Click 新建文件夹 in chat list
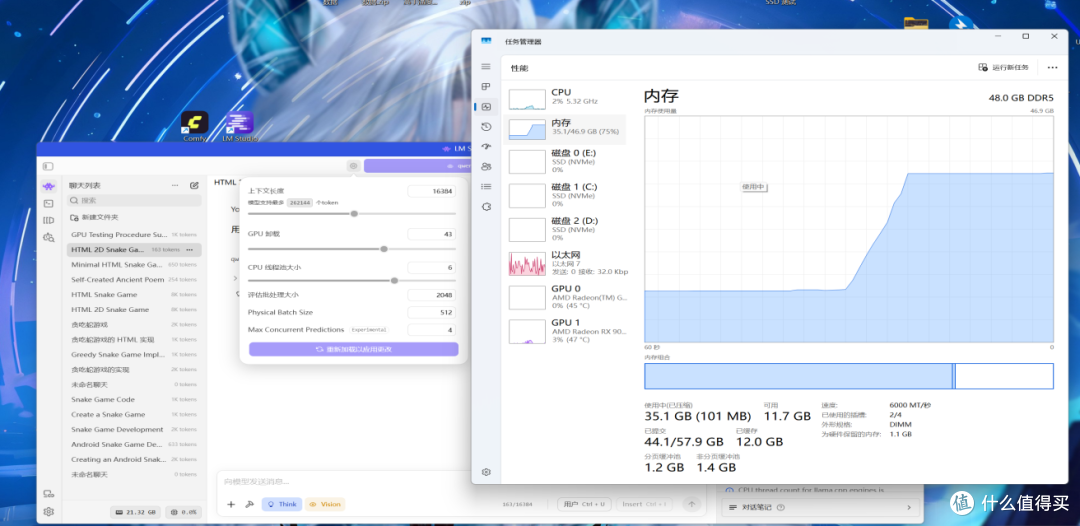 click(x=95, y=218)
